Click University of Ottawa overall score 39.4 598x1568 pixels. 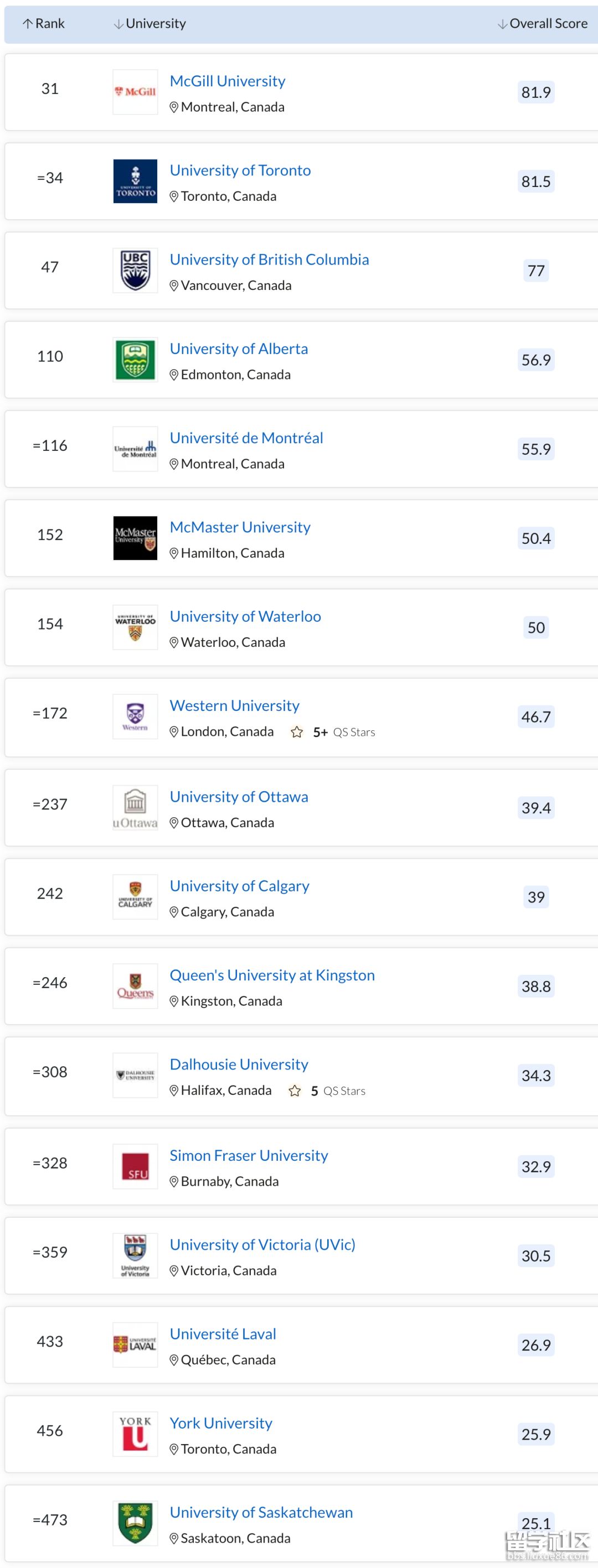pos(536,808)
